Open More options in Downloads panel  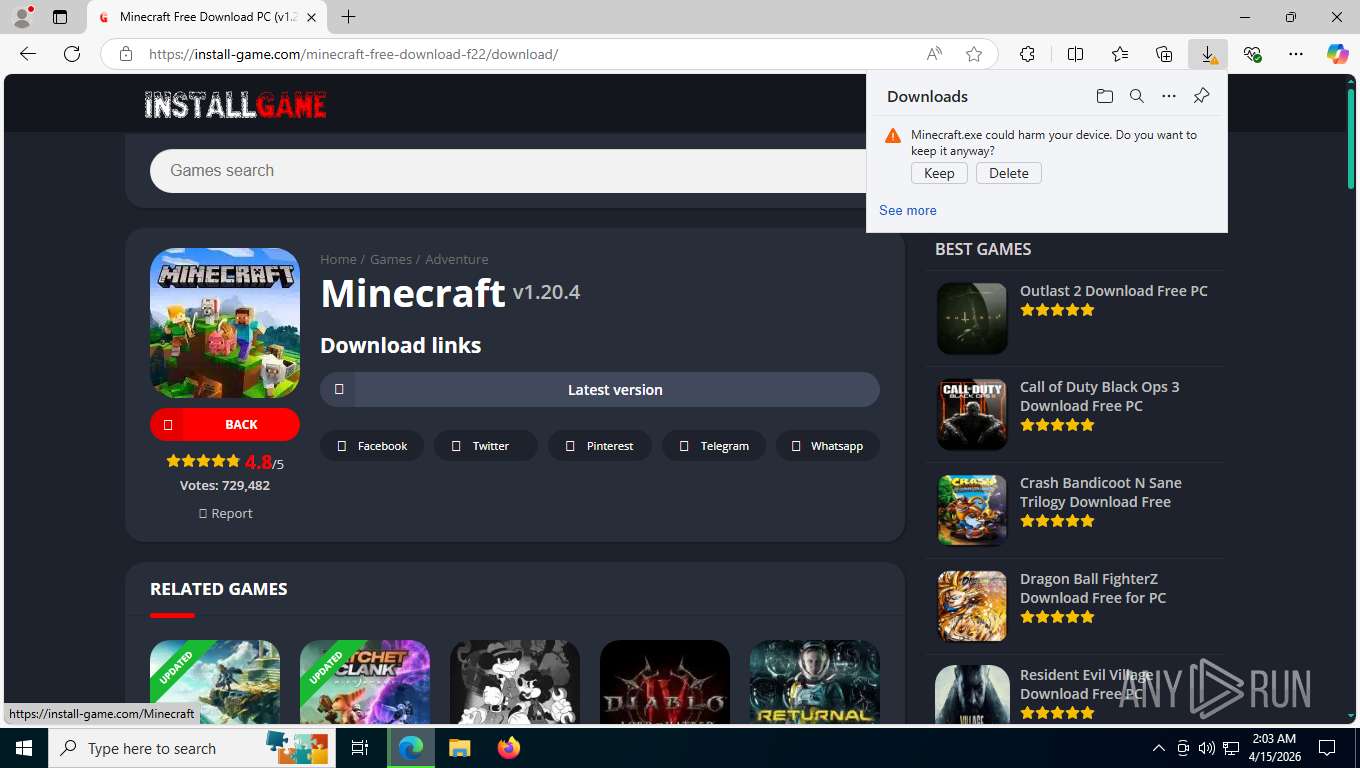tap(1168, 96)
